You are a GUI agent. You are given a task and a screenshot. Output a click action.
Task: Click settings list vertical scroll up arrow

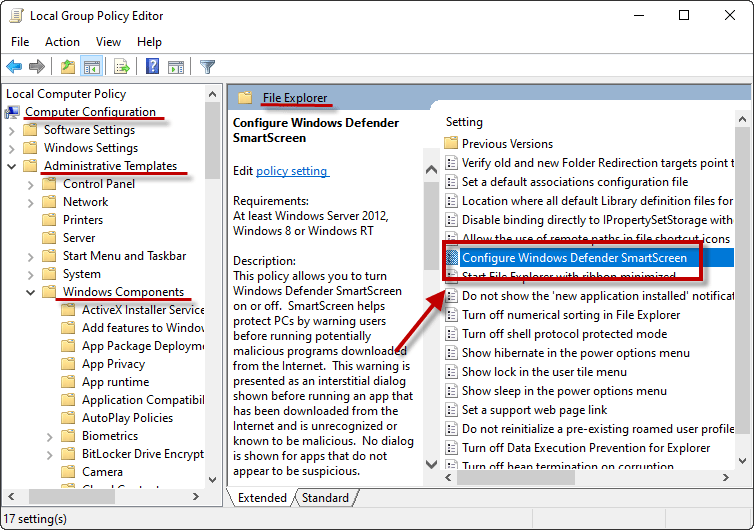click(742, 119)
